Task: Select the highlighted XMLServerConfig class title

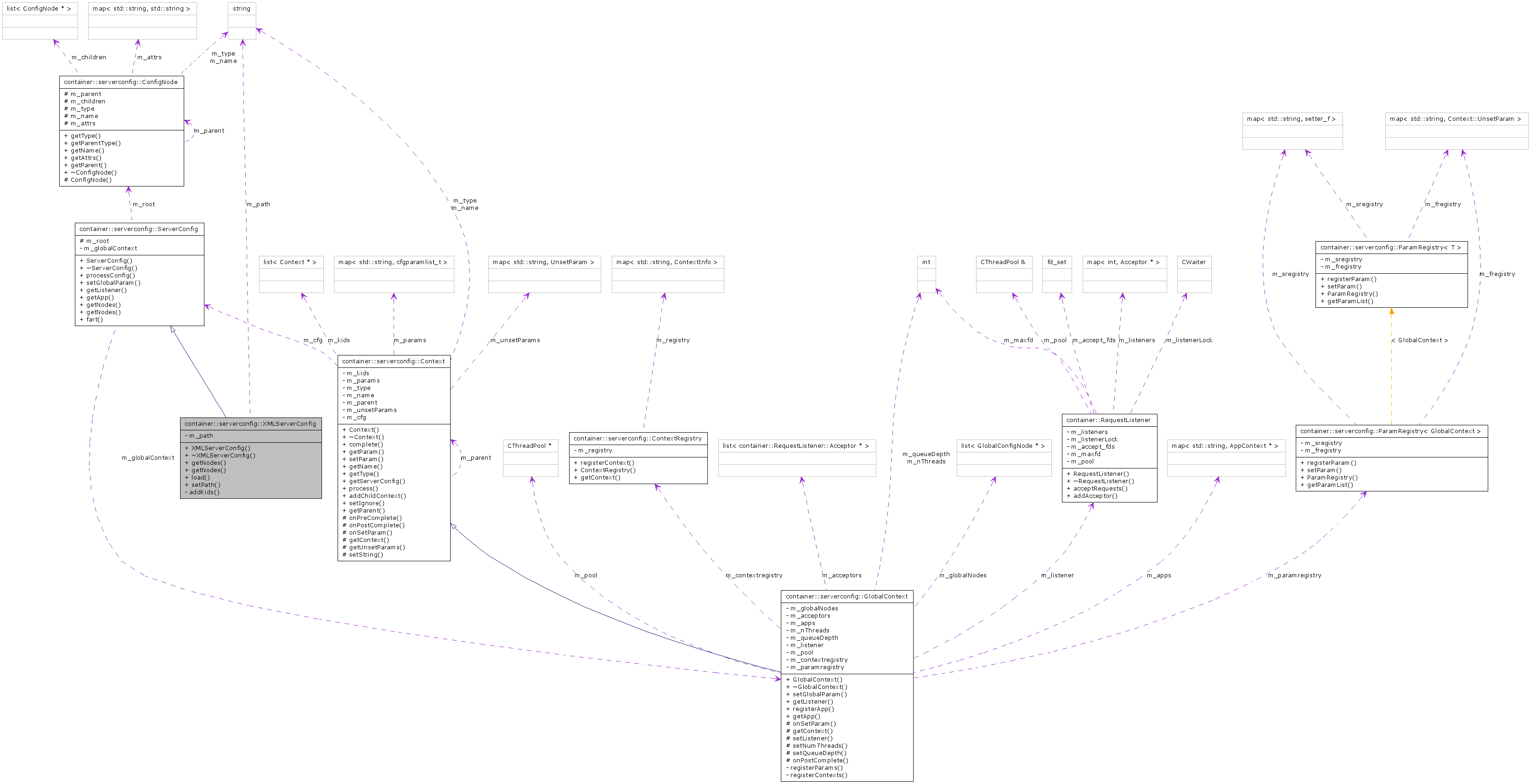Action: 251,423
